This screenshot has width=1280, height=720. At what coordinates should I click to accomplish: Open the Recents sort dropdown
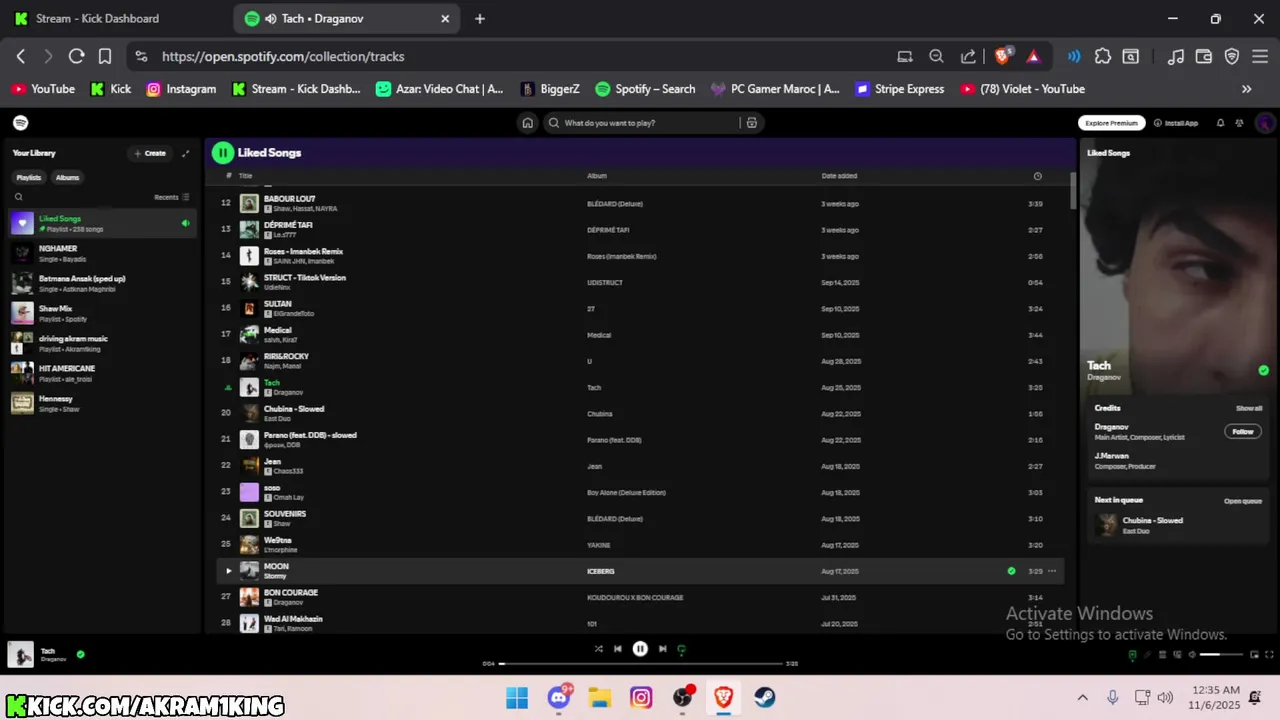pyautogui.click(x=171, y=197)
